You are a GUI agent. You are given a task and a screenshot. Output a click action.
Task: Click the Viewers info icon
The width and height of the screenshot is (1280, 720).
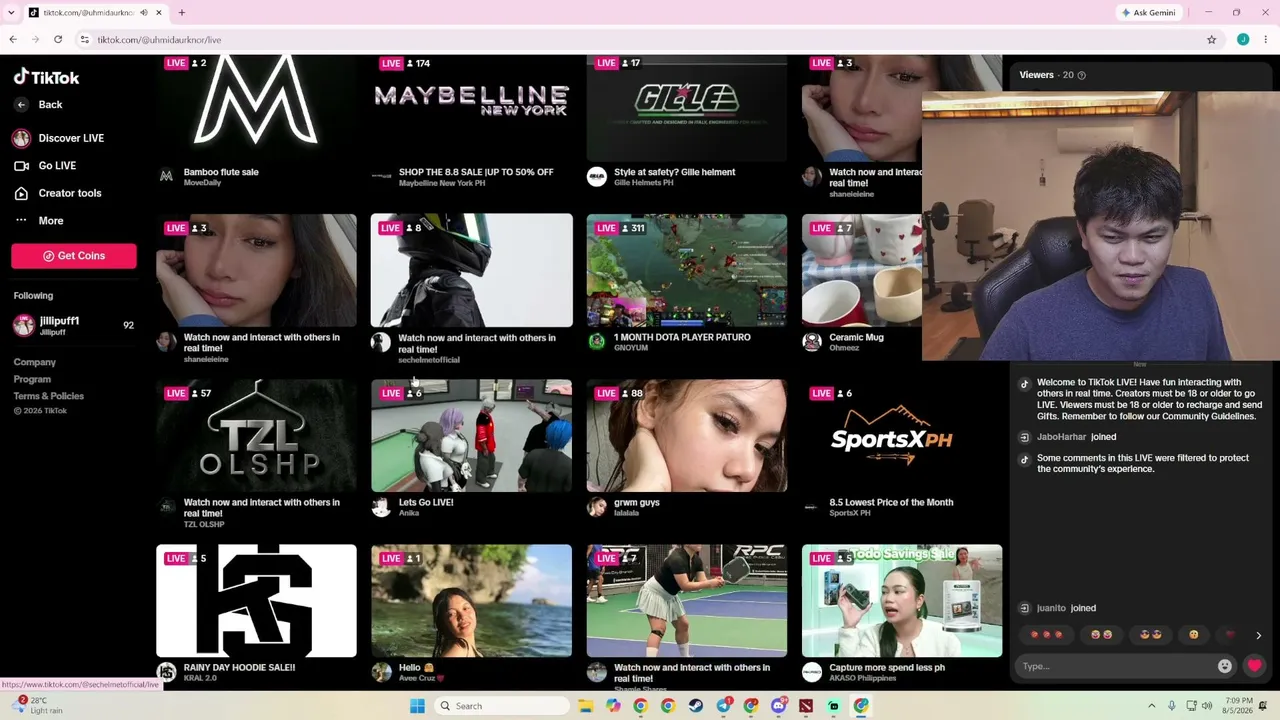[x=1081, y=75]
